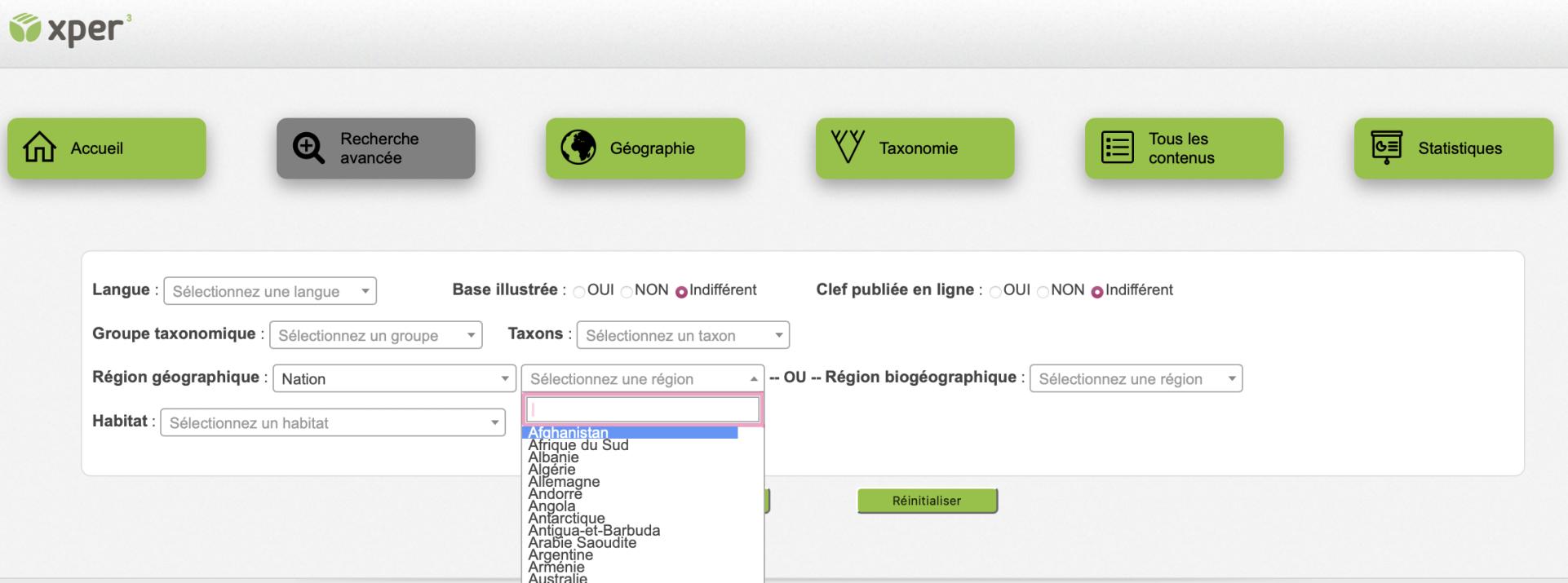1568x583 pixels.
Task: Open the Habitat dropdown
Action: coord(332,422)
